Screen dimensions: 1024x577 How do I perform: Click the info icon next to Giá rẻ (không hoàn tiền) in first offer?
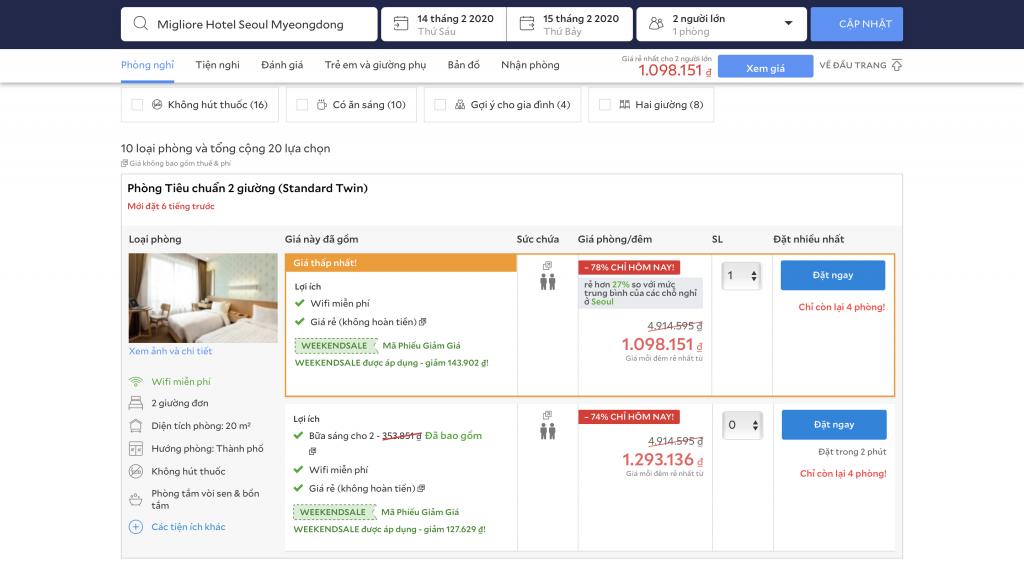tap(423, 322)
